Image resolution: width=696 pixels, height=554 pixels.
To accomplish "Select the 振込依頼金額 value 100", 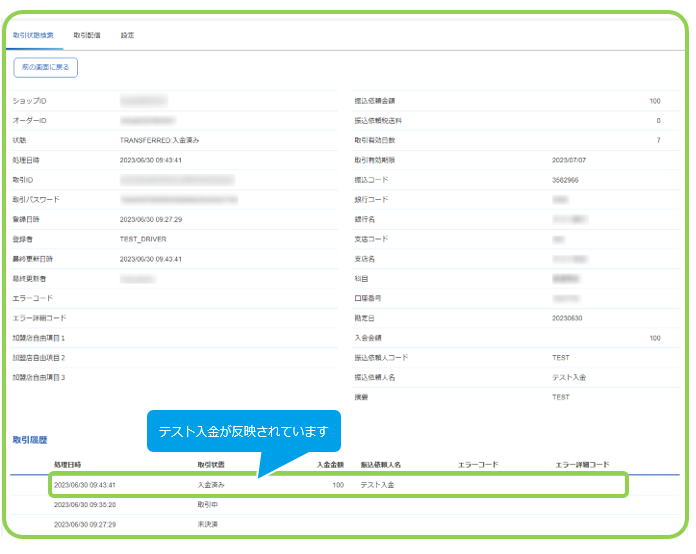I will [655, 101].
